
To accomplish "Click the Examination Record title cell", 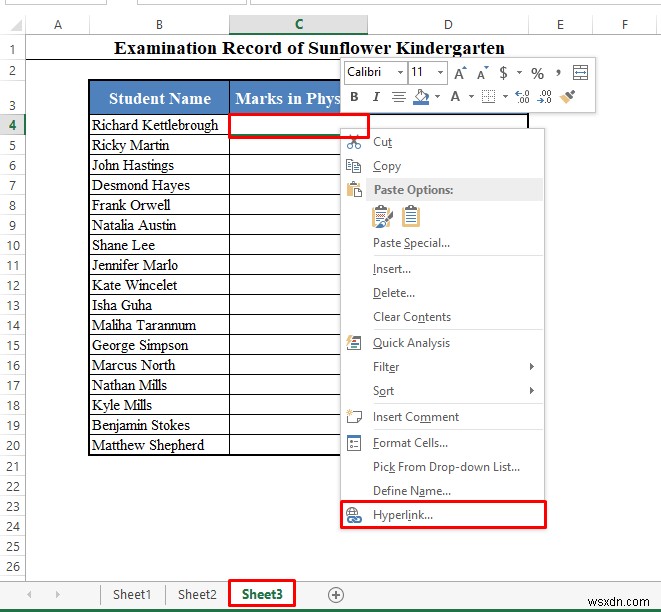I will pos(309,48).
